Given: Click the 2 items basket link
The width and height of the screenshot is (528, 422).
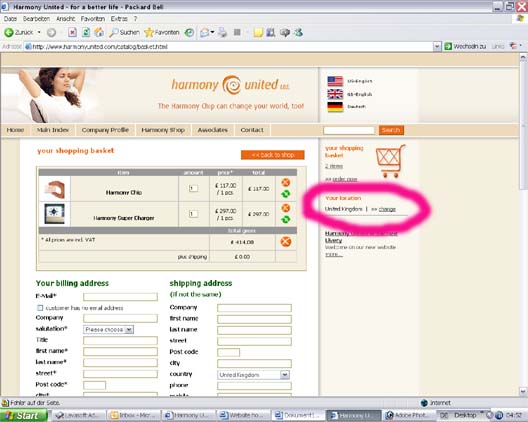Looking at the screenshot, I should (x=334, y=166).
